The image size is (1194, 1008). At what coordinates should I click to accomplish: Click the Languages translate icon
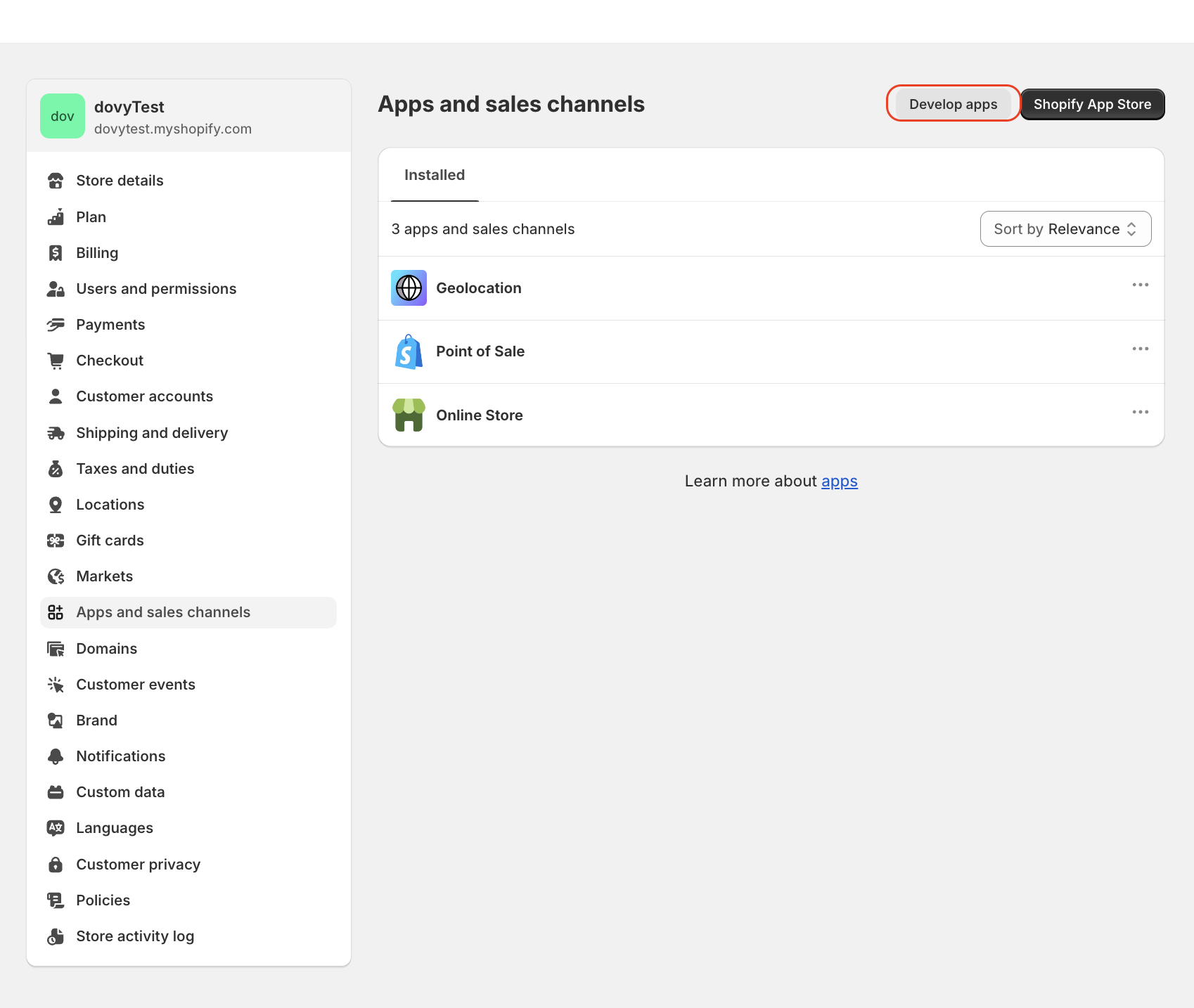(56, 828)
